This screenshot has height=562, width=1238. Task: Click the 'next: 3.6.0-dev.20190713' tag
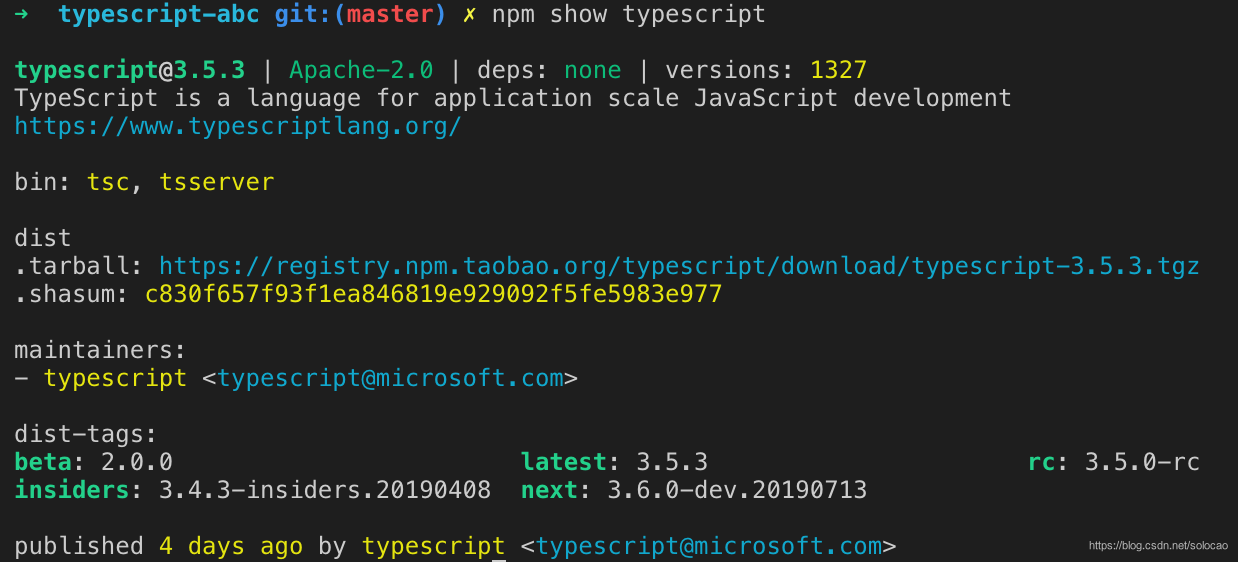693,491
